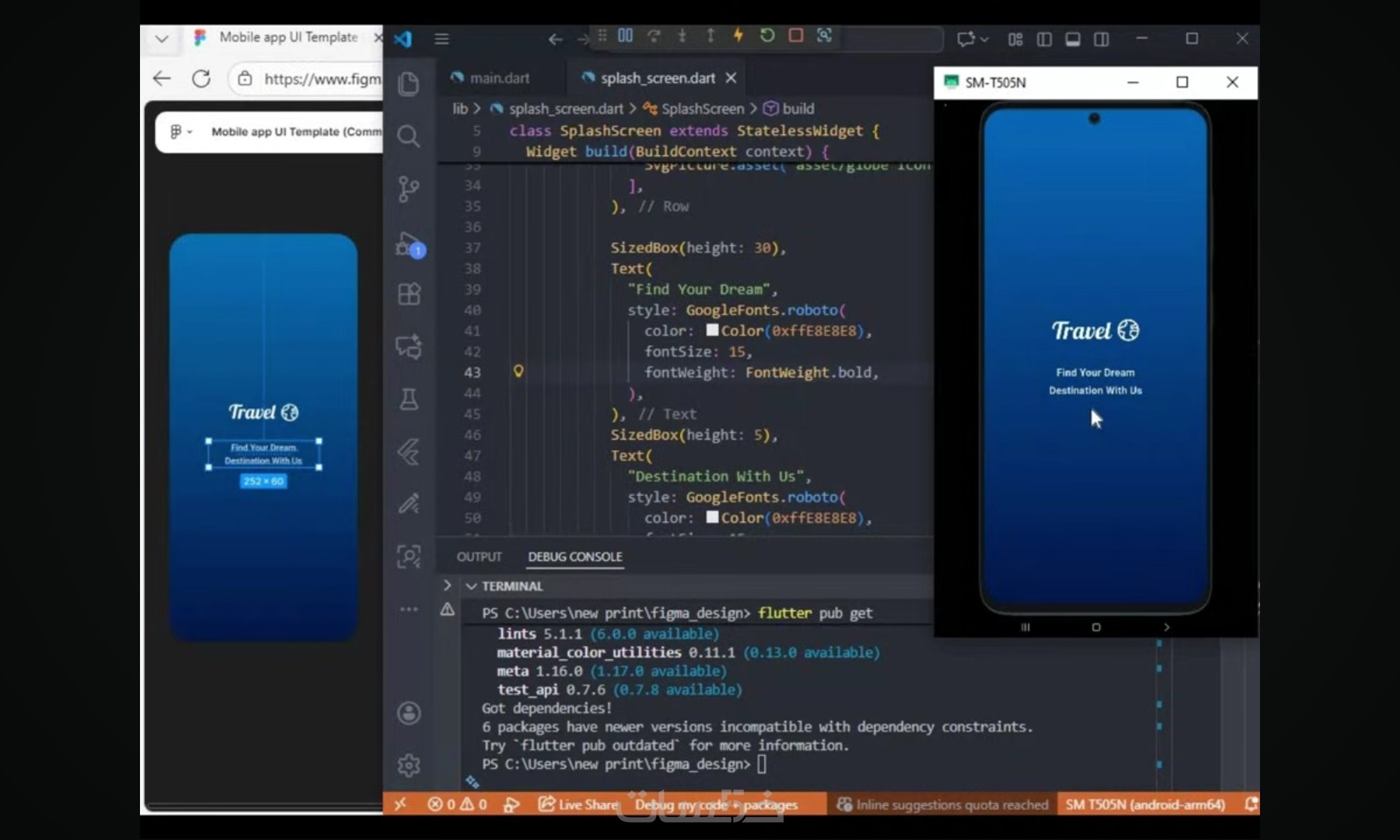Image resolution: width=1400 pixels, height=840 pixels.
Task: Click the debug Hot Reload lightning icon
Action: (x=738, y=35)
